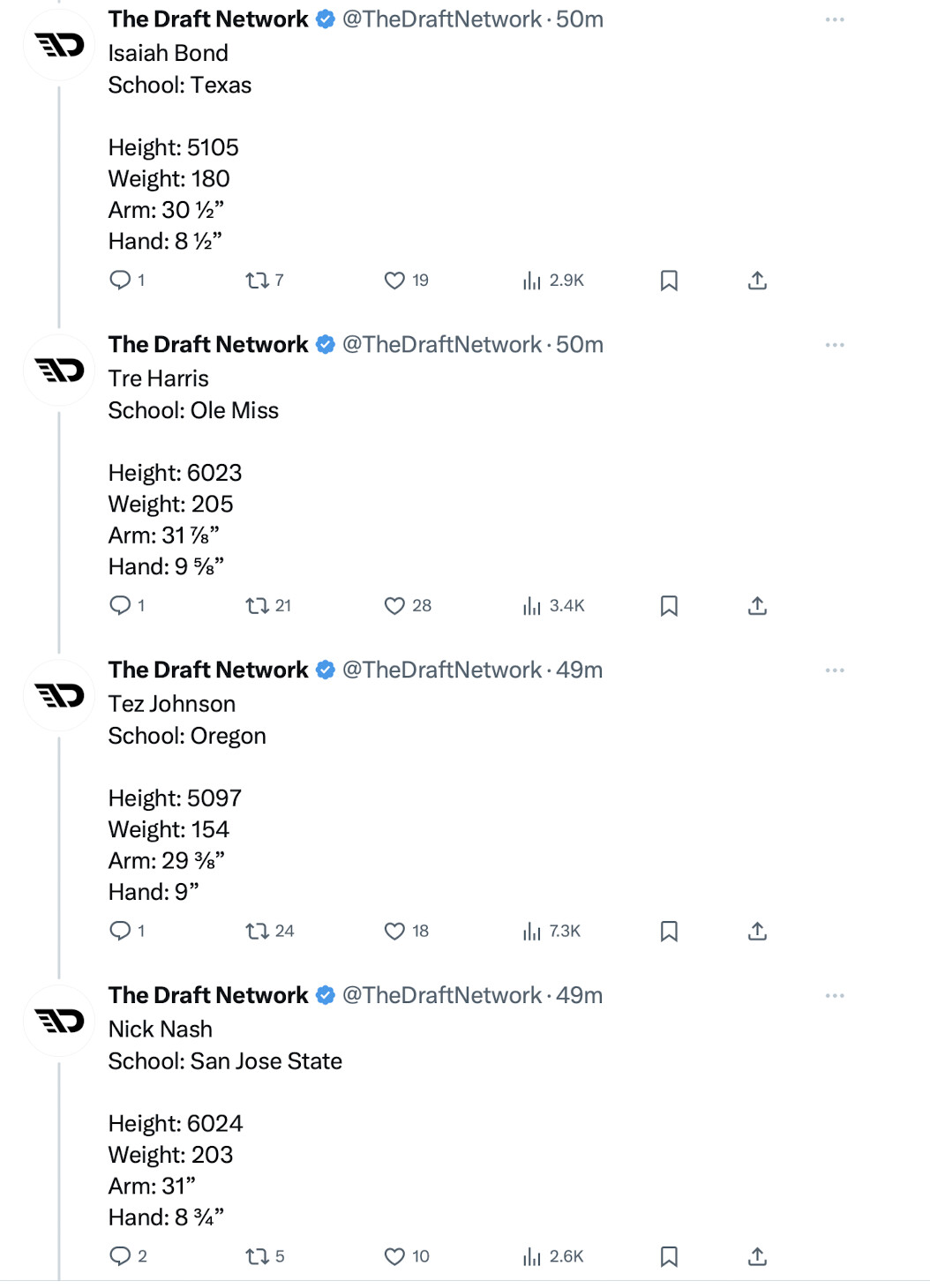930x1288 pixels.
Task: Repost the Isaiah Bond tweet
Action: coord(257,281)
